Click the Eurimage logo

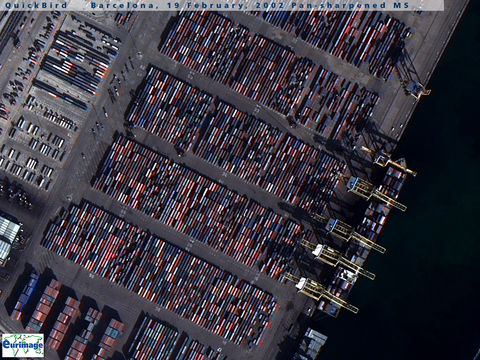(23, 345)
